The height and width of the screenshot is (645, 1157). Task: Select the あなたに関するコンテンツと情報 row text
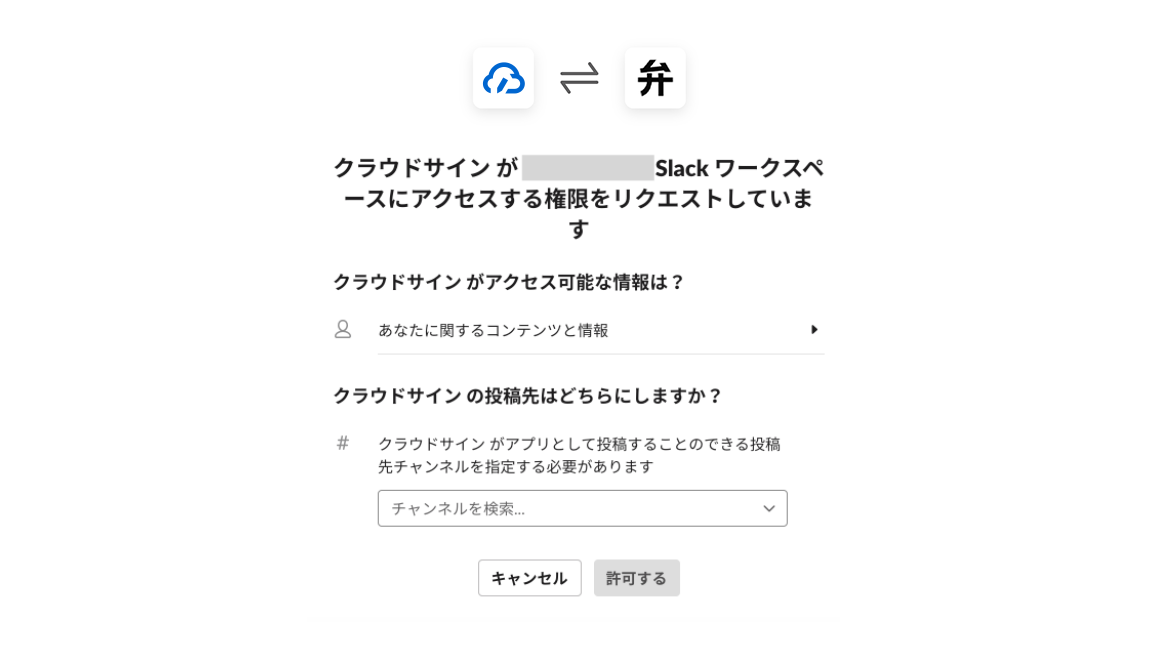(x=493, y=330)
